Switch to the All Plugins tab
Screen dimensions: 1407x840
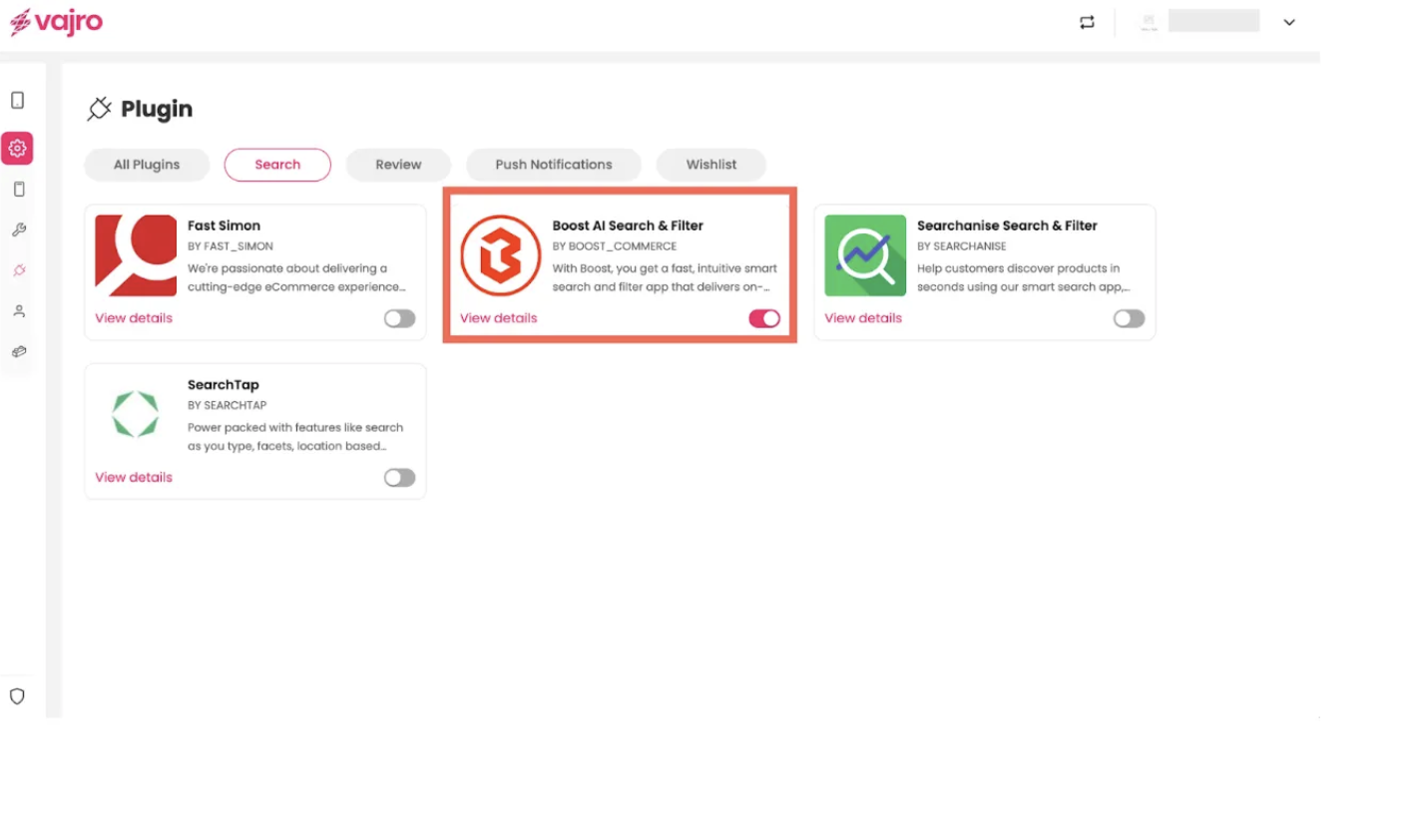point(147,165)
